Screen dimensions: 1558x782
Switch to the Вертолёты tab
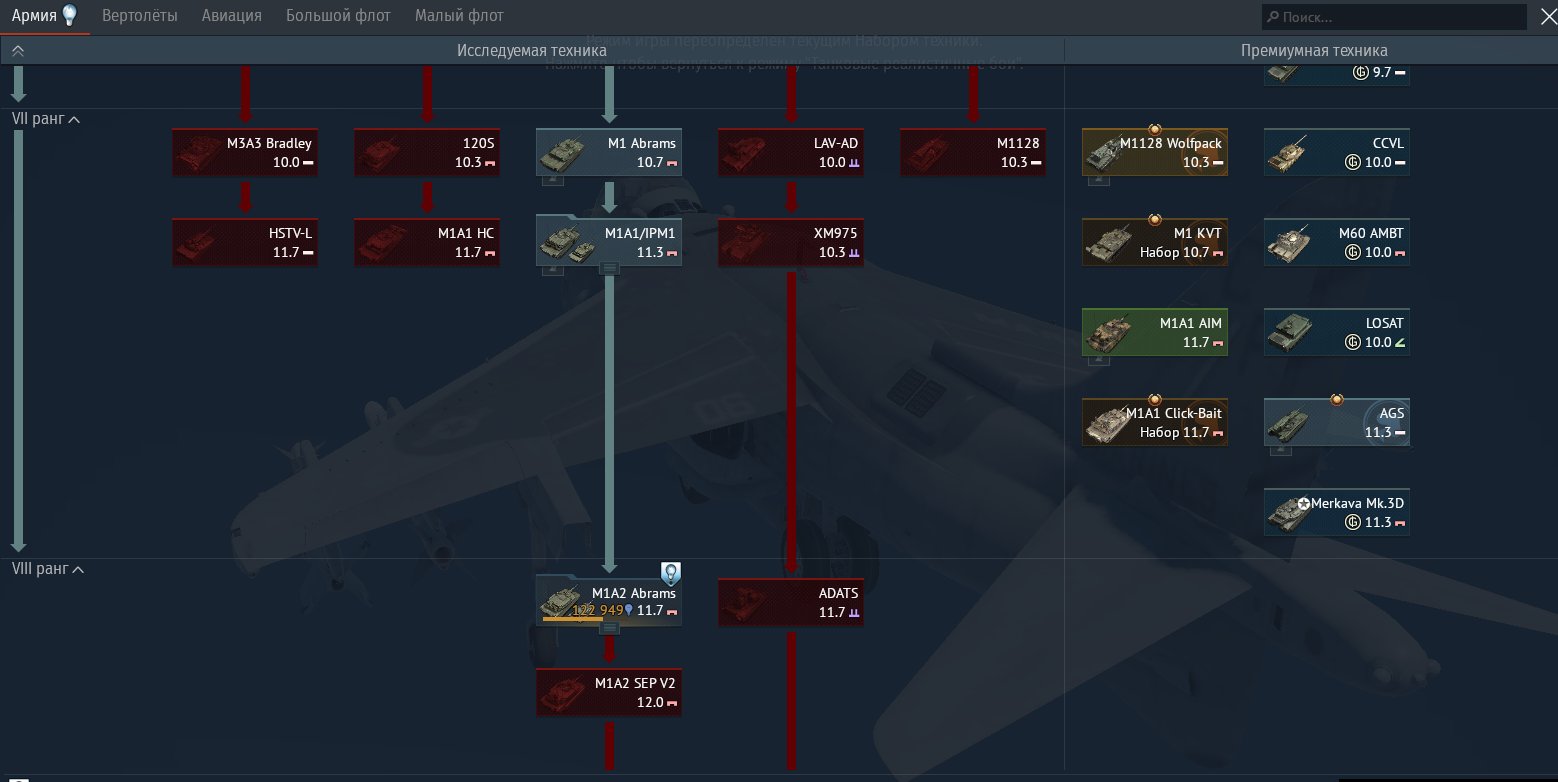[x=140, y=16]
